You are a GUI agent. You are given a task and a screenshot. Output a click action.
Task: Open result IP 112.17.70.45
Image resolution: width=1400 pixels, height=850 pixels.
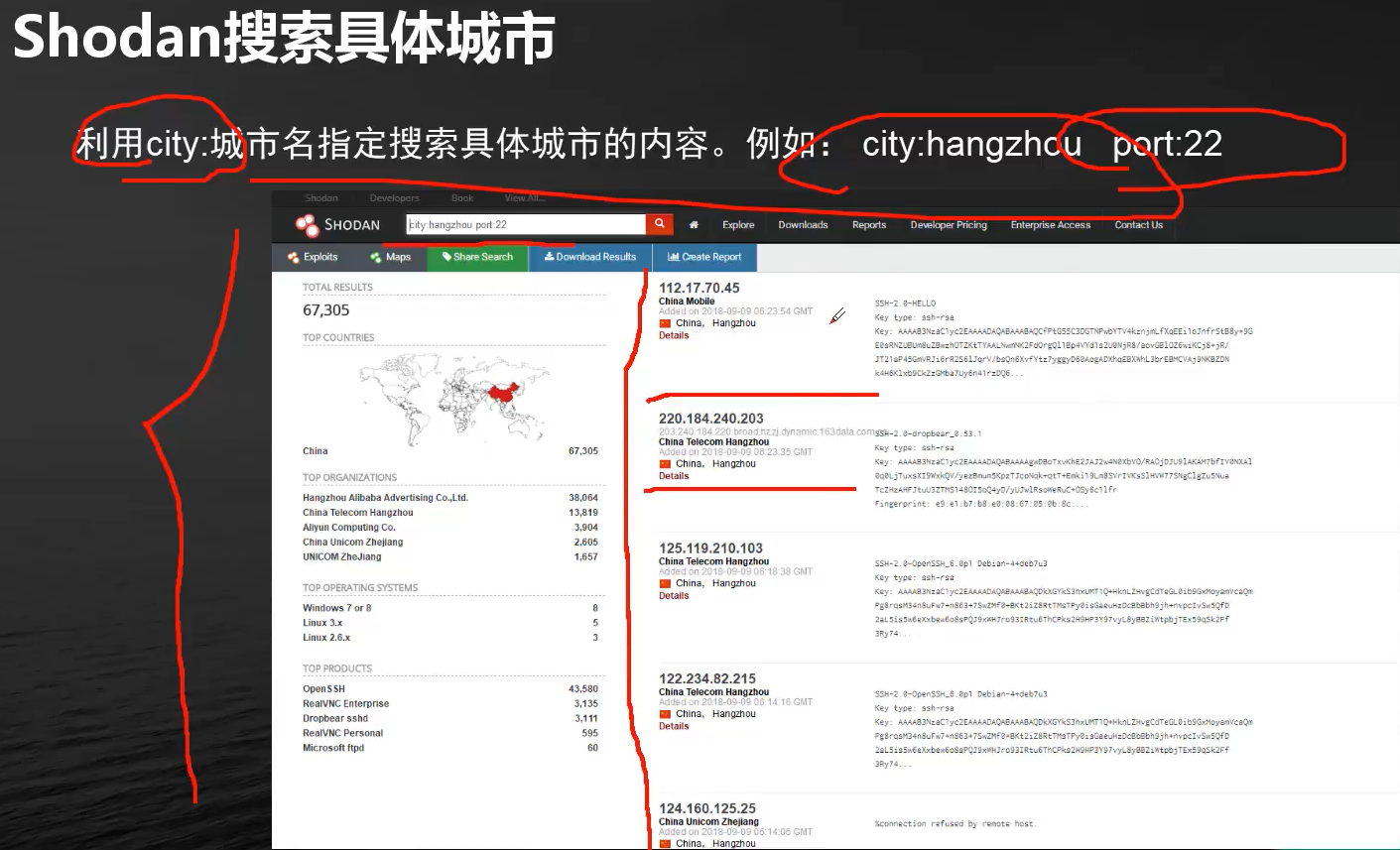click(699, 288)
